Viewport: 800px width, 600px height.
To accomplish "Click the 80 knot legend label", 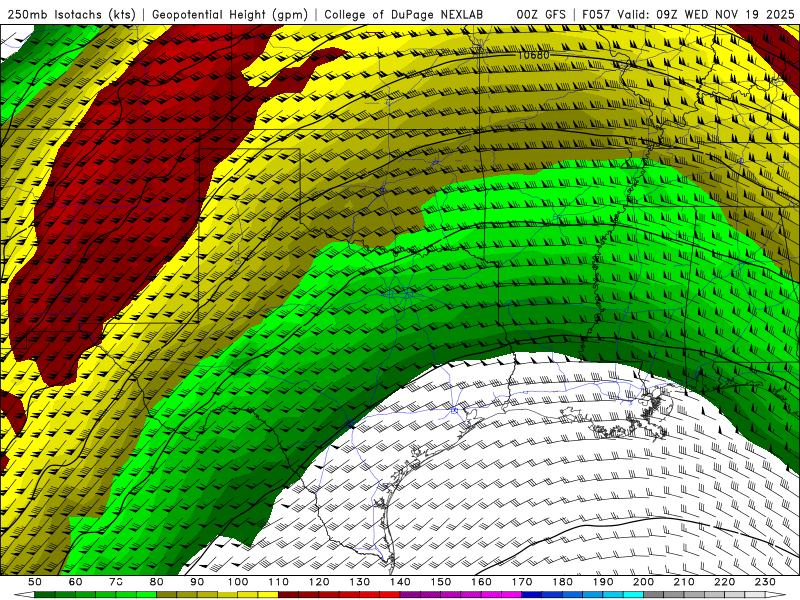I will 156,582.
